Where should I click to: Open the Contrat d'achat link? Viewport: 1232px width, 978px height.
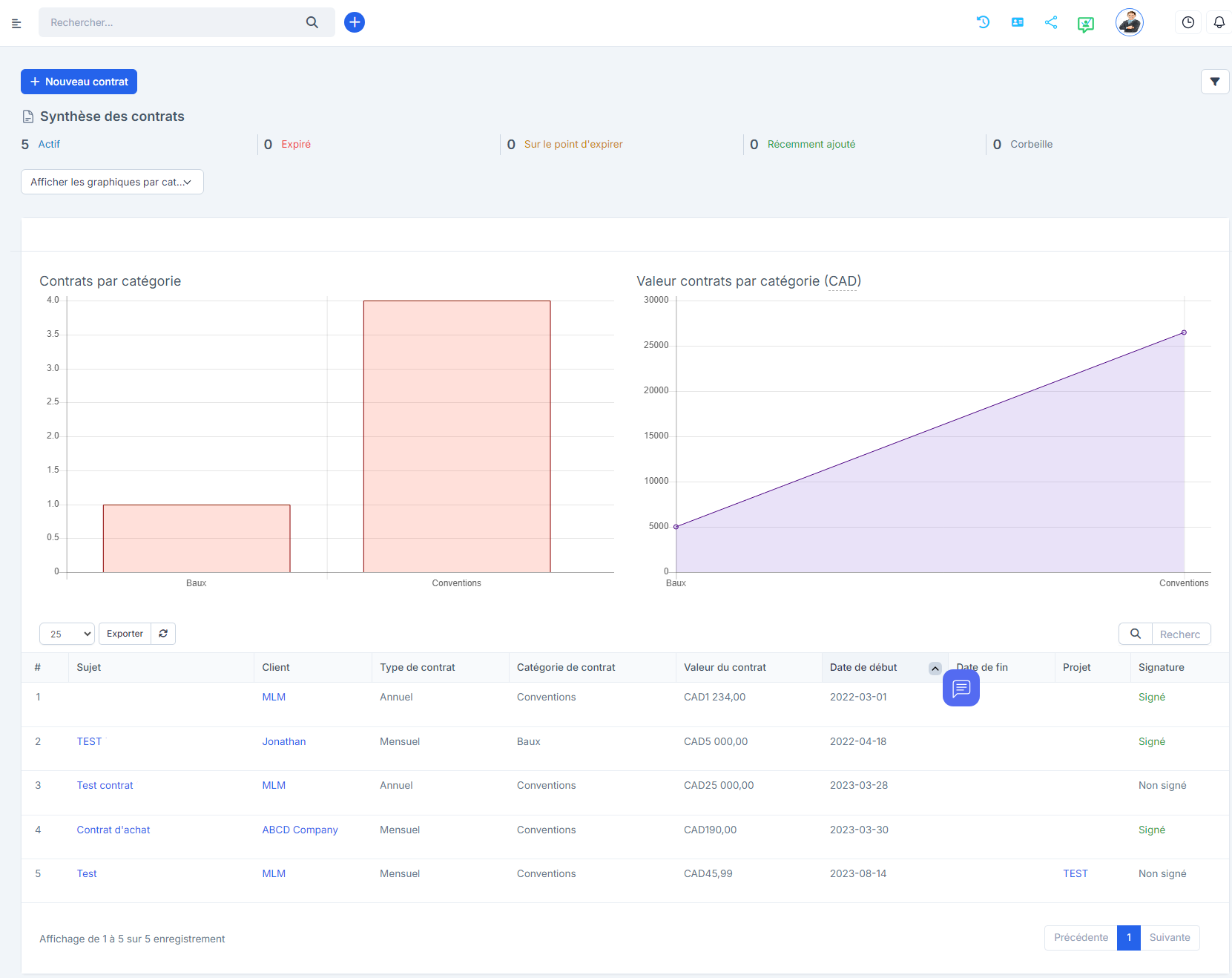point(113,830)
